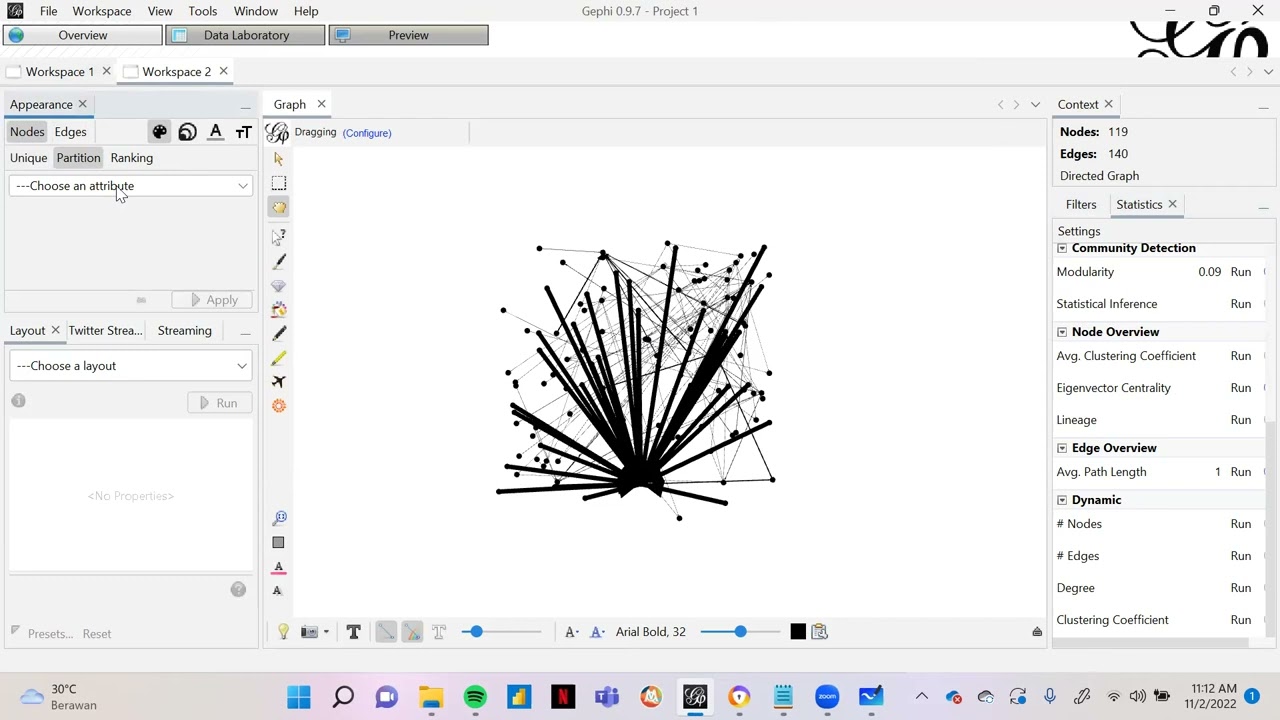Collapse the Community Detection section
This screenshot has height=720, width=1280.
[x=1062, y=248]
